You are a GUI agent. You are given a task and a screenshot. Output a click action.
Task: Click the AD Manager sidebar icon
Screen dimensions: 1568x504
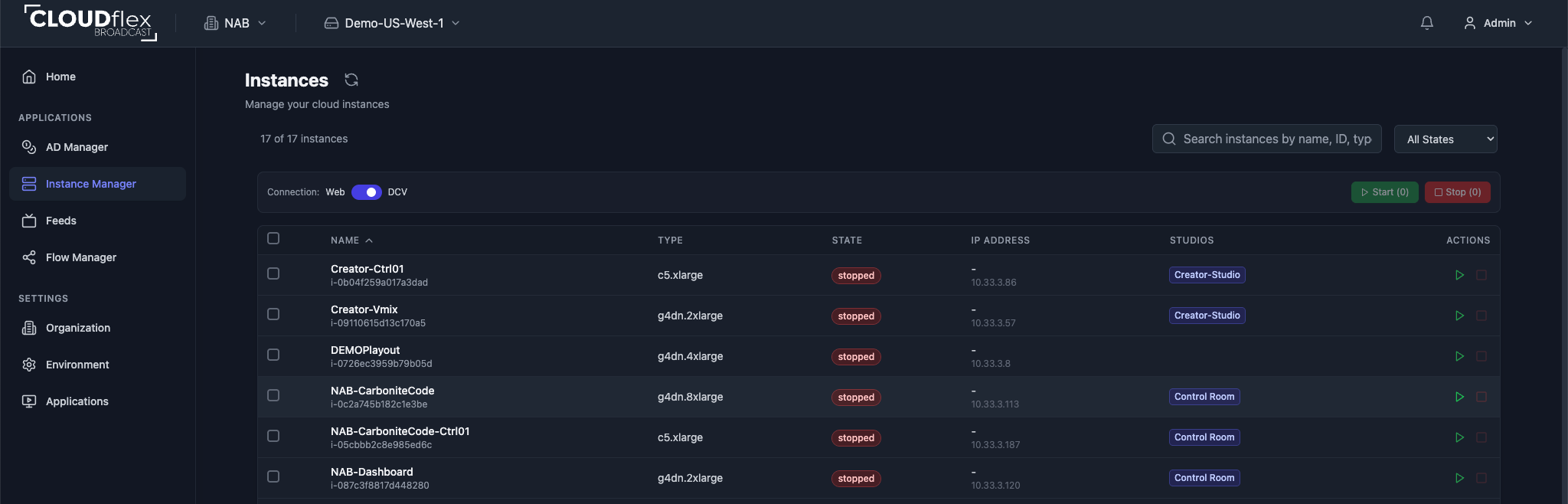pos(29,147)
